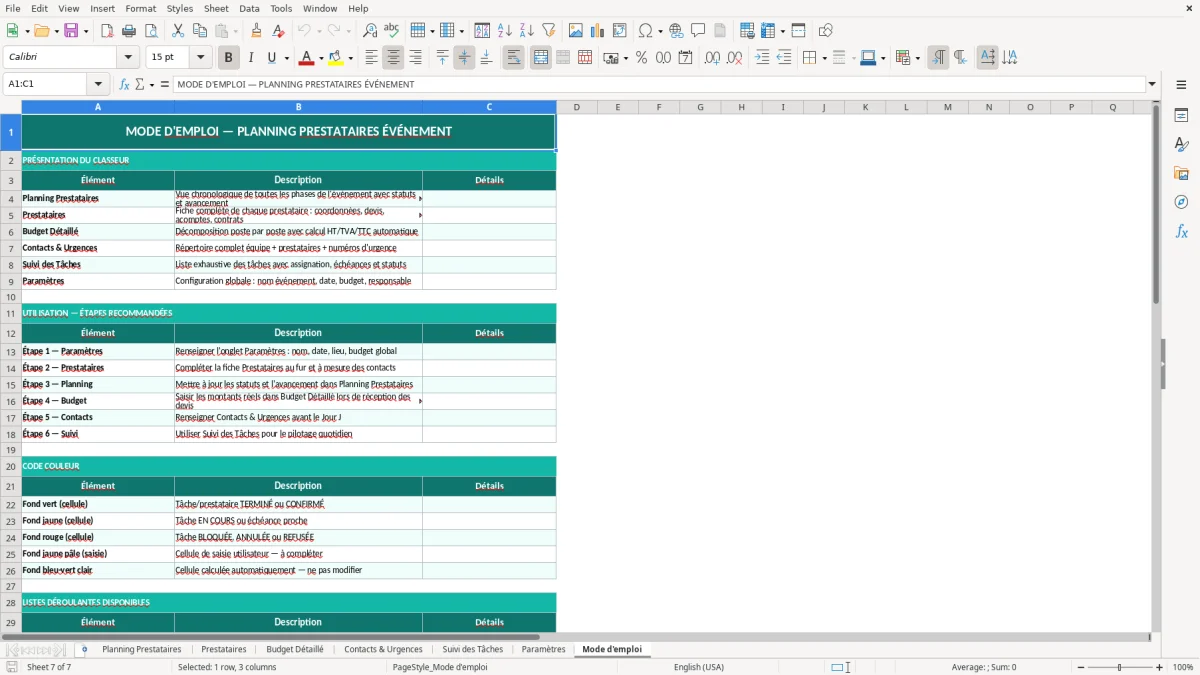This screenshot has width=1200, height=675.
Task: Open the currency format dropdown arrow
Action: (x=625, y=58)
